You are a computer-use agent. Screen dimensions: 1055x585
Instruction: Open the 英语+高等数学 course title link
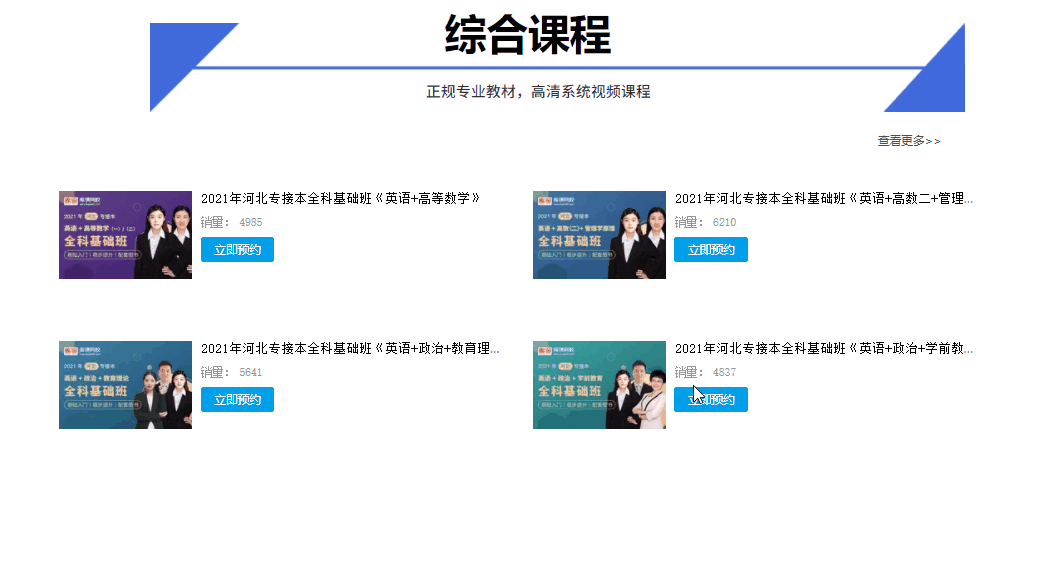point(341,198)
